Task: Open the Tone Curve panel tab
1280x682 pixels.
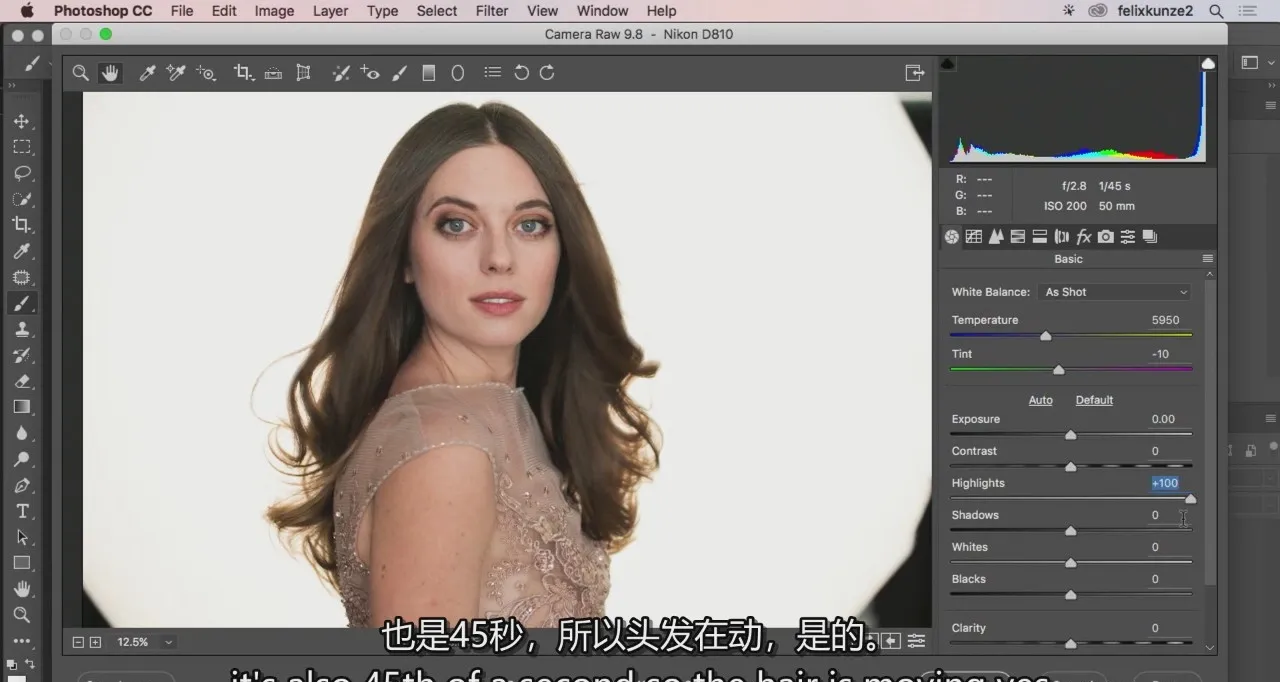Action: (973, 237)
